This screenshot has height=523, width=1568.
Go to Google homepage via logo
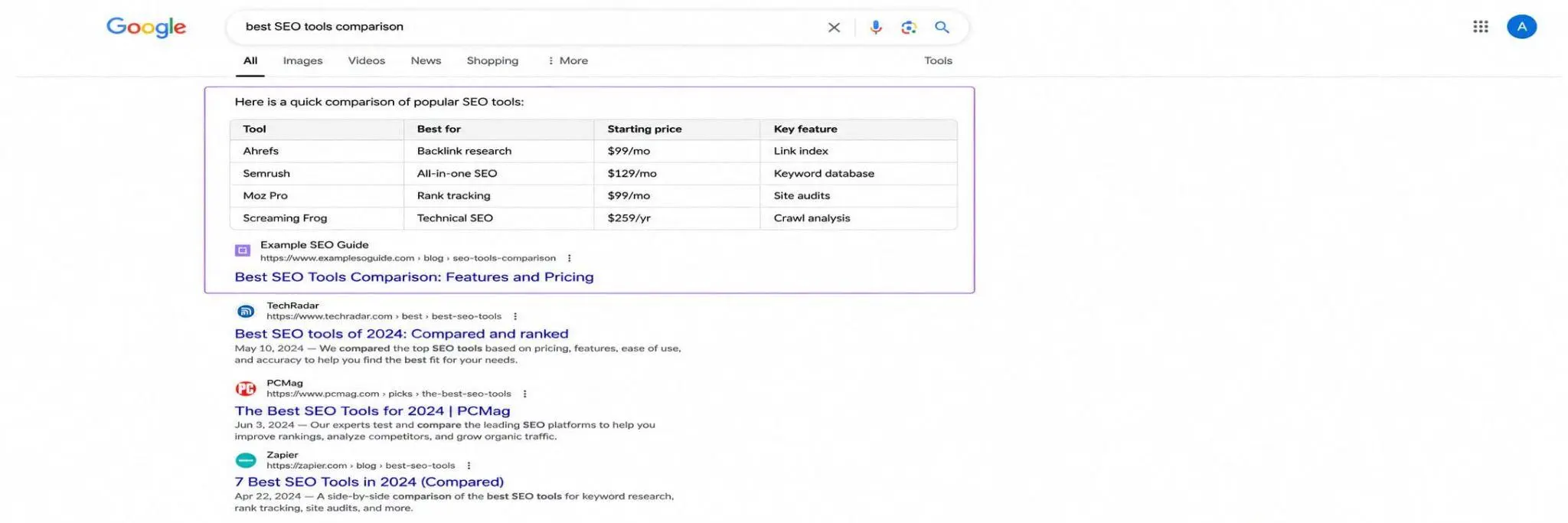tap(146, 28)
